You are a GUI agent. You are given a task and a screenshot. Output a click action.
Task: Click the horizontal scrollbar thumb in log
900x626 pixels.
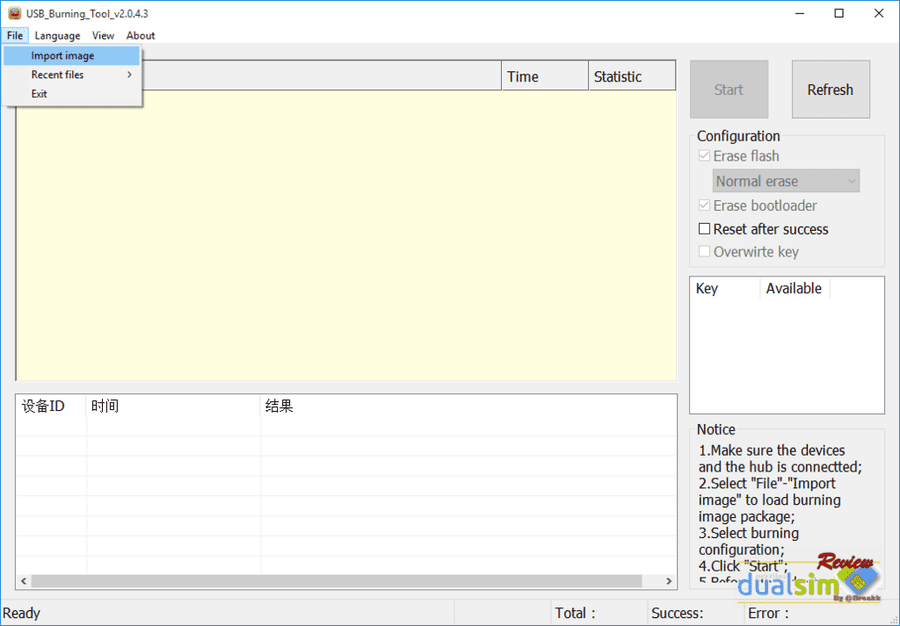pos(336,581)
